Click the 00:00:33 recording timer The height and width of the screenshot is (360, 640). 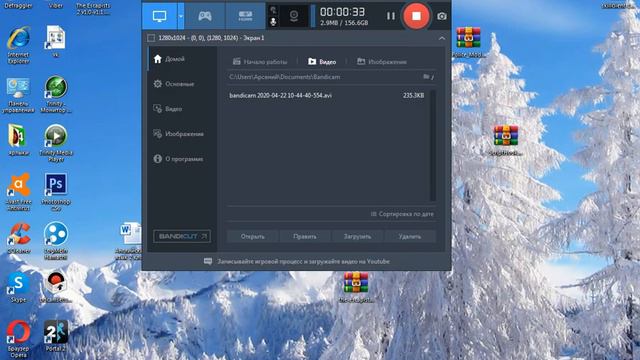pyautogui.click(x=342, y=12)
